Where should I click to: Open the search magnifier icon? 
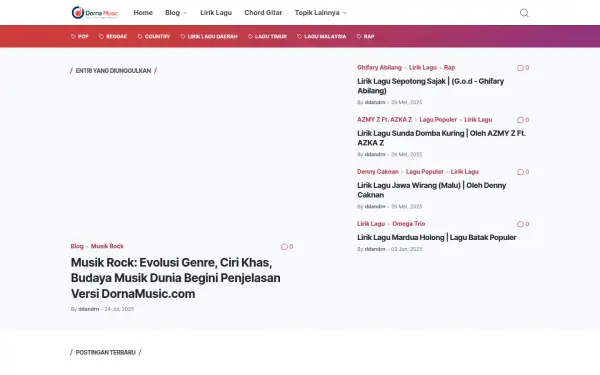click(524, 13)
